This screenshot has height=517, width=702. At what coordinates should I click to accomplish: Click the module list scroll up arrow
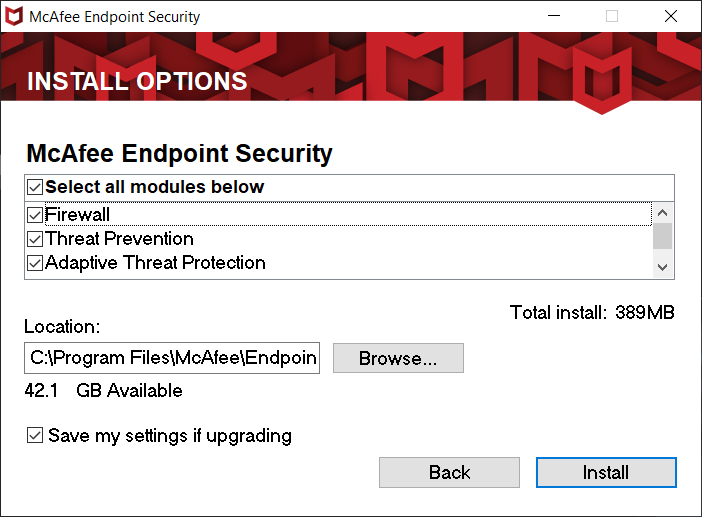[x=662, y=213]
